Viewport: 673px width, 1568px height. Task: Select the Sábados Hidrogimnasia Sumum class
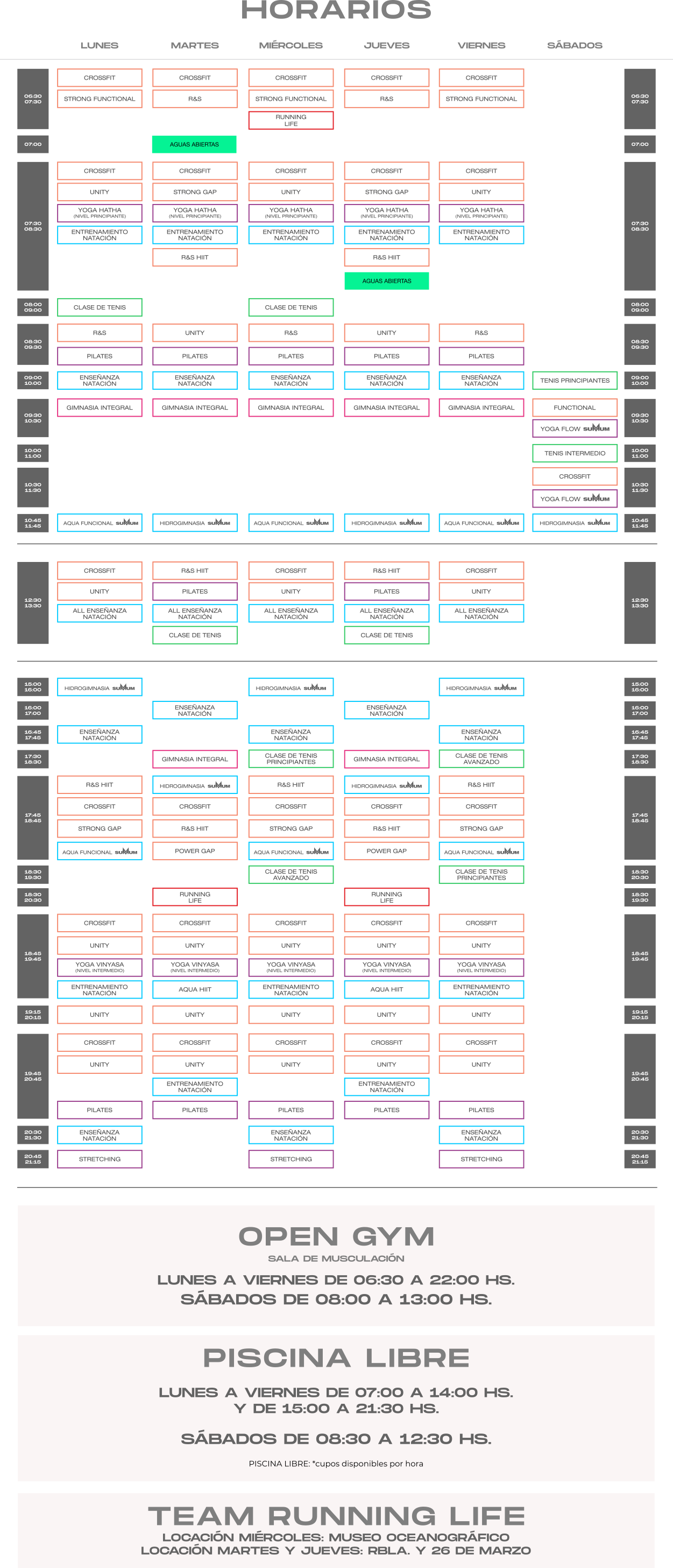click(575, 523)
